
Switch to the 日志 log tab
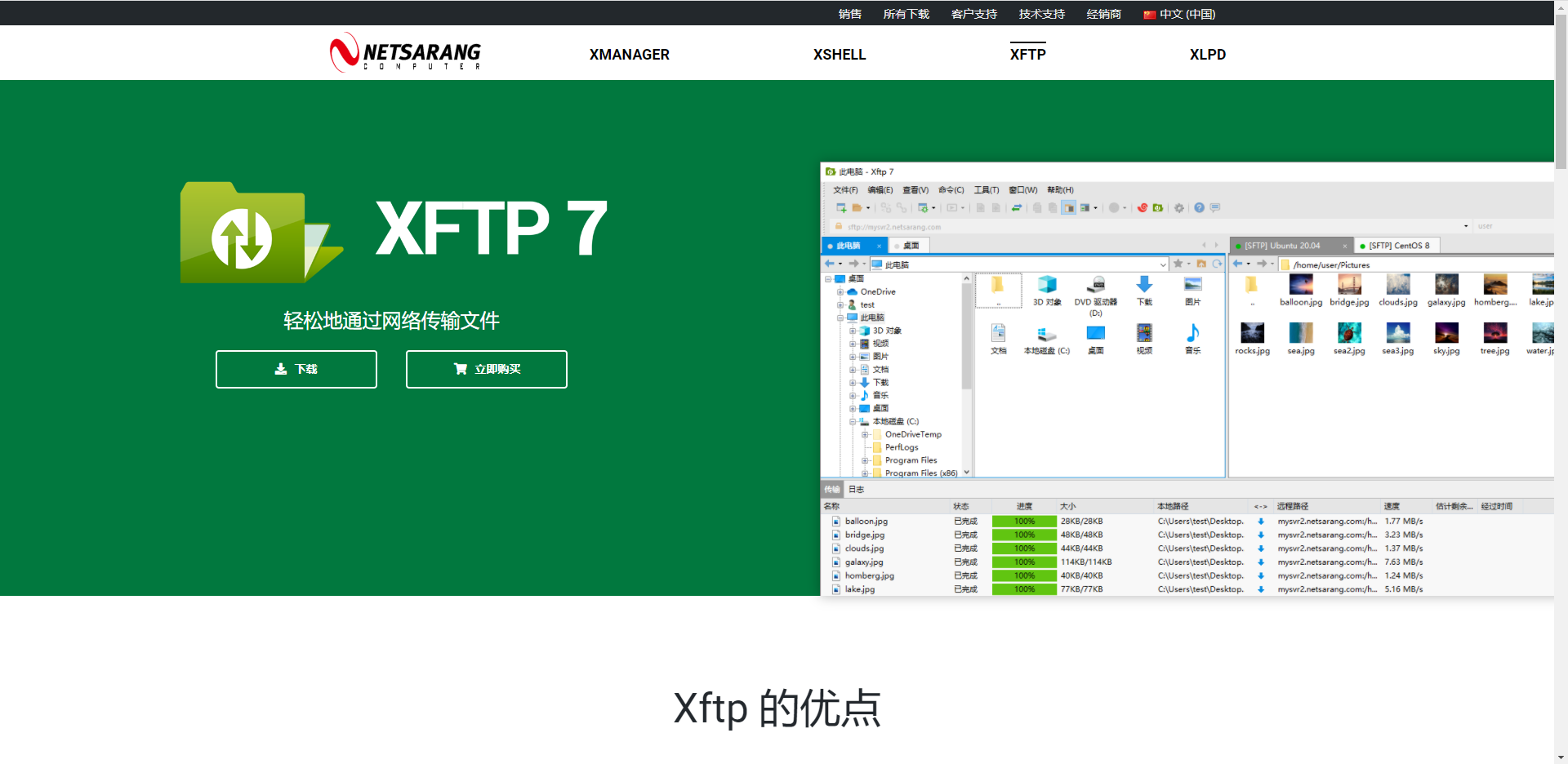coord(856,490)
